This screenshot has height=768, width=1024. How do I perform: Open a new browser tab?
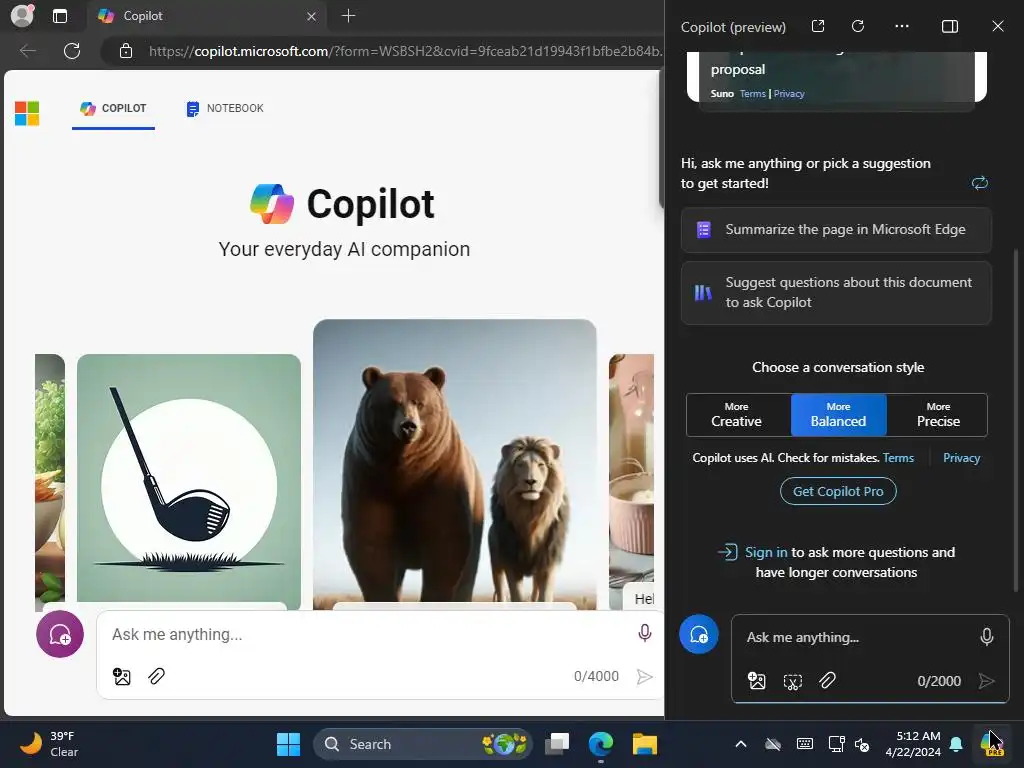click(x=348, y=16)
